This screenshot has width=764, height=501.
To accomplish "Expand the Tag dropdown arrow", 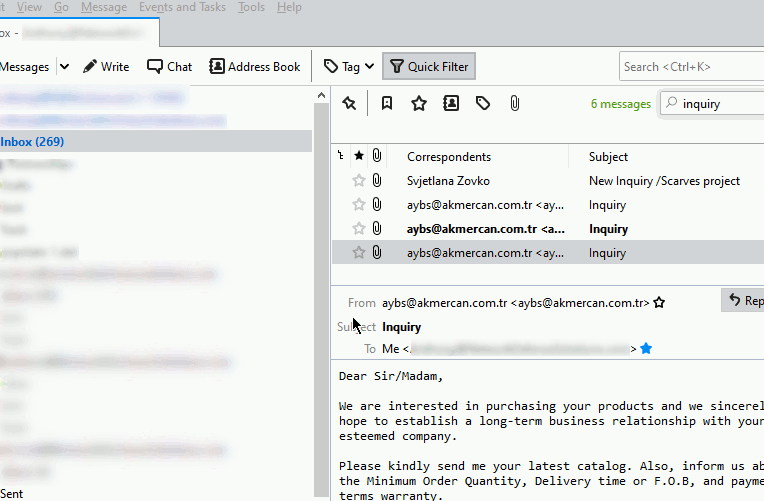I will (x=369, y=67).
